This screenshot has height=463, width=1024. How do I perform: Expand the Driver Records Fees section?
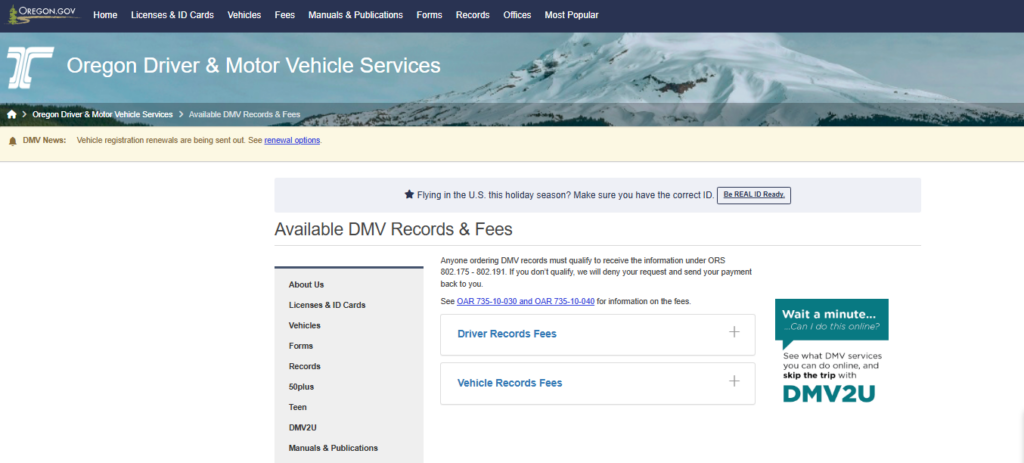tap(598, 334)
